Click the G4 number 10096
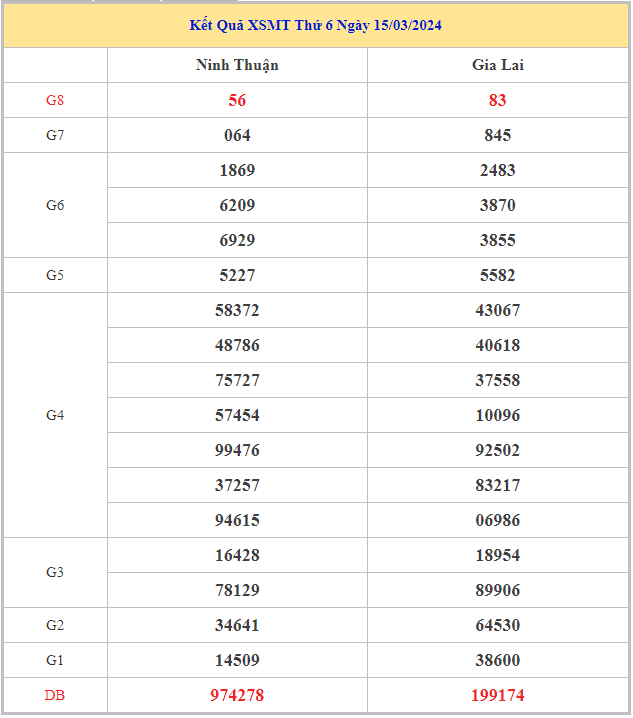Image resolution: width=633 pixels, height=718 pixels. tap(497, 415)
